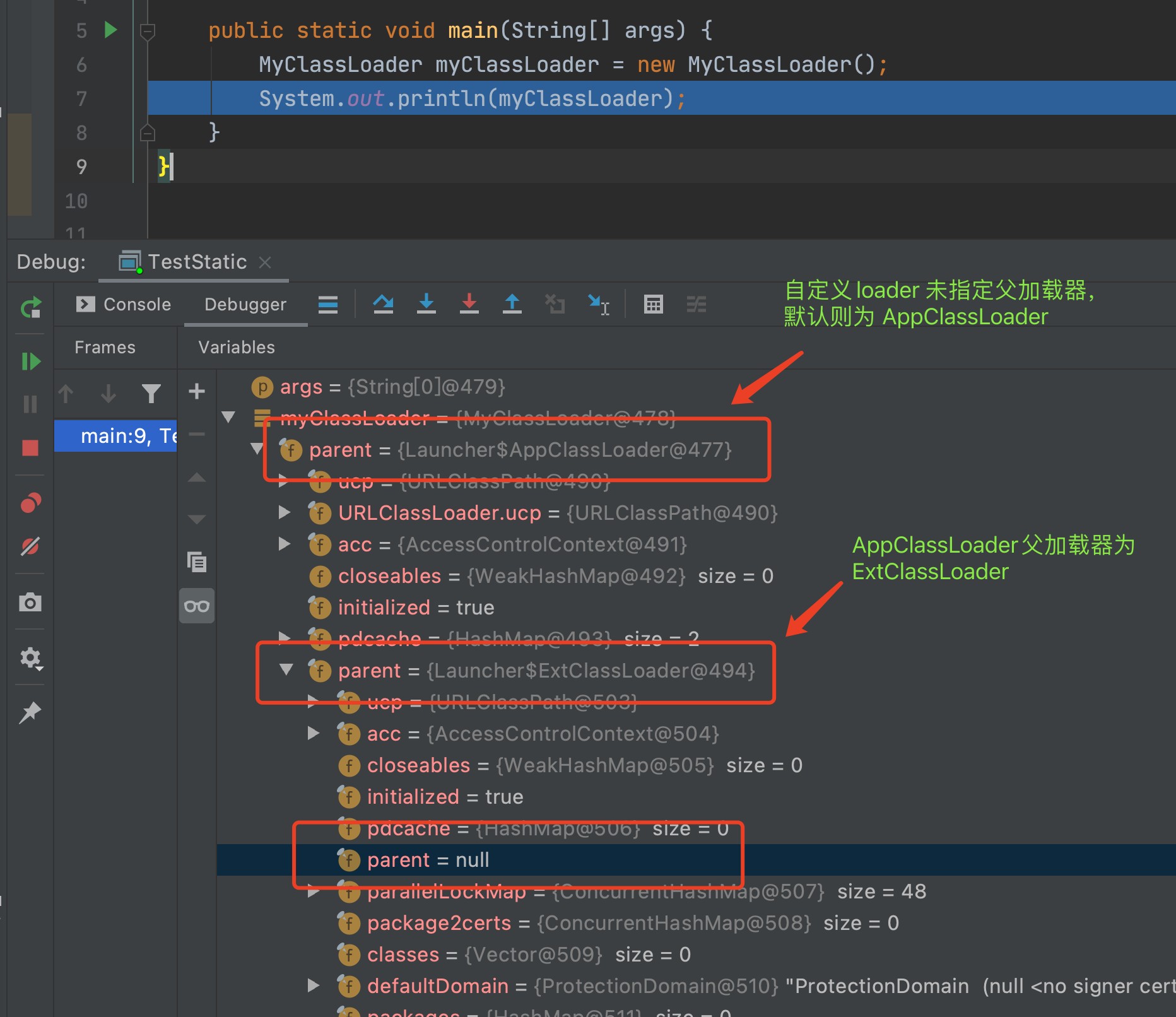This screenshot has height=1017, width=1176.
Task: Click Duplicate Watch copy icon
Action: click(x=197, y=561)
